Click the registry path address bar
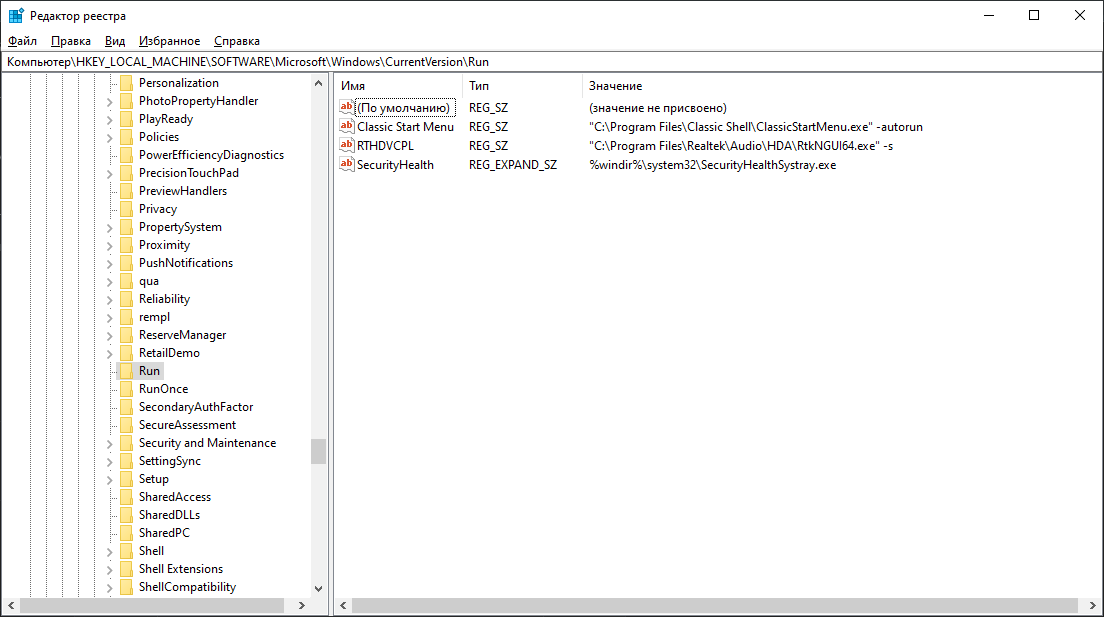 pyautogui.click(x=552, y=62)
